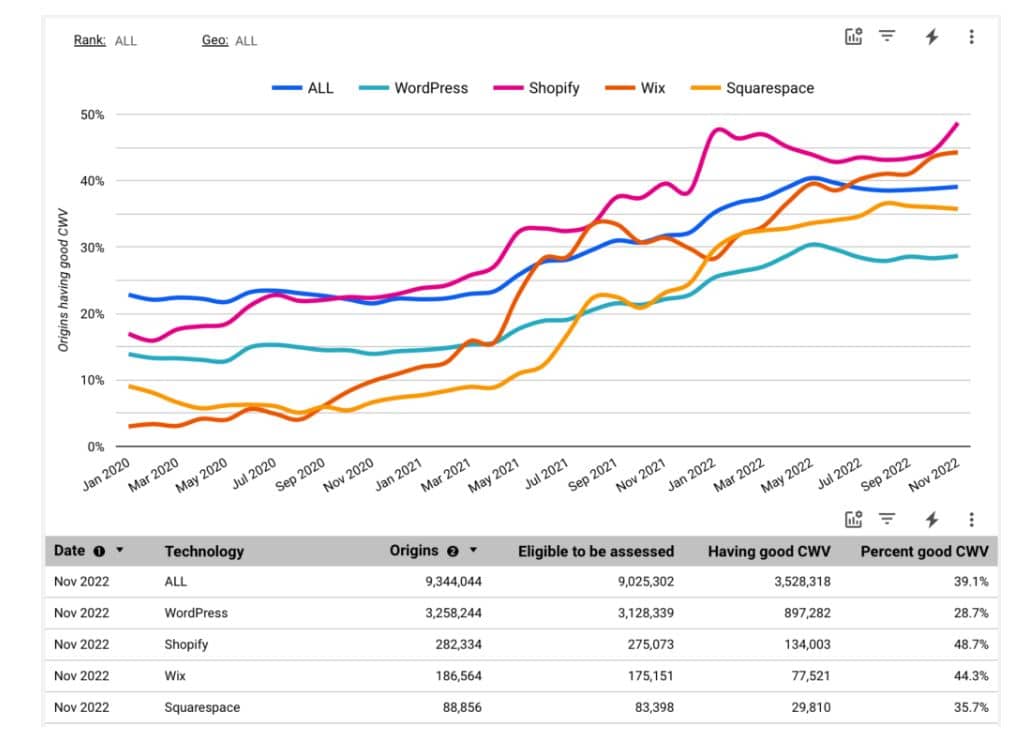Viewport: 1025px width, 742px height.
Task: Click percent value 44.3%
Action: 971,675
